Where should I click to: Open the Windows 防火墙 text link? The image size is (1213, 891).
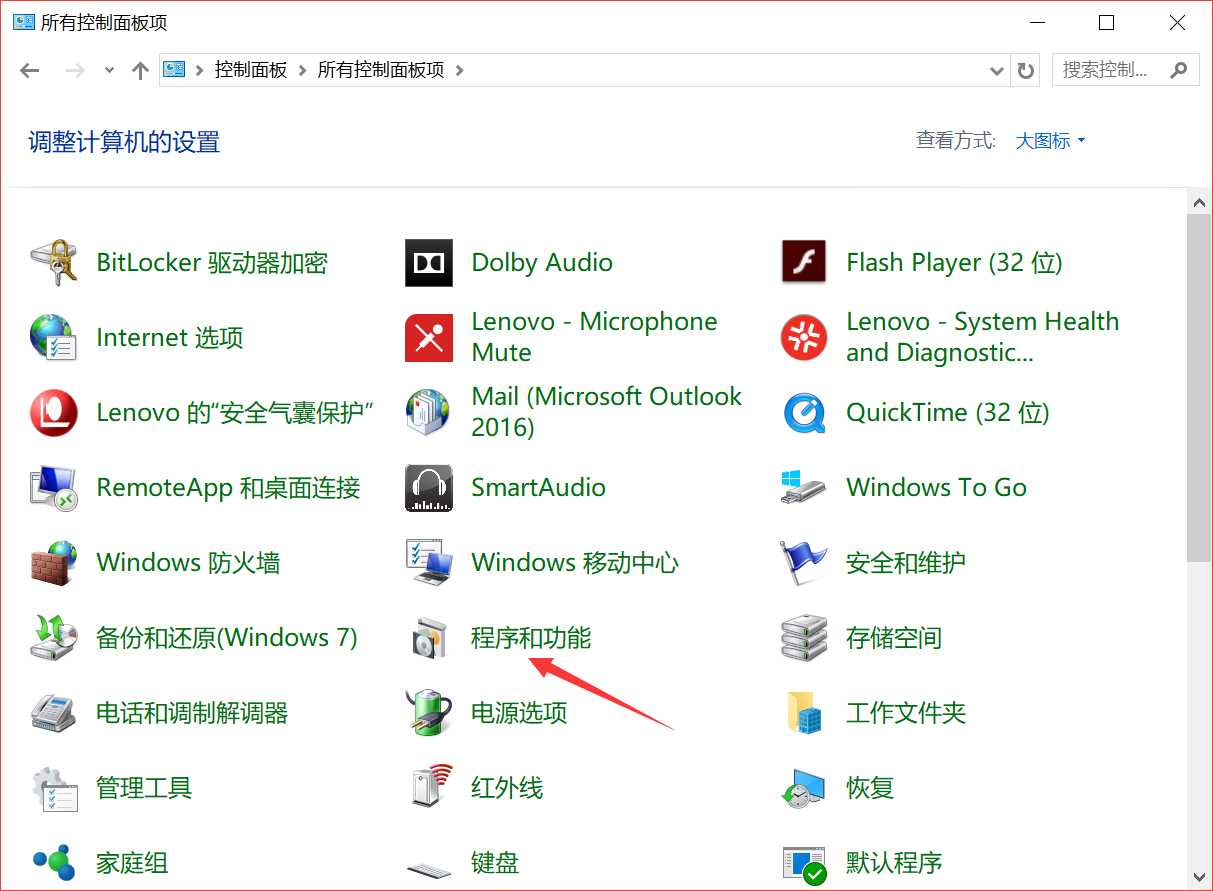[x=188, y=563]
